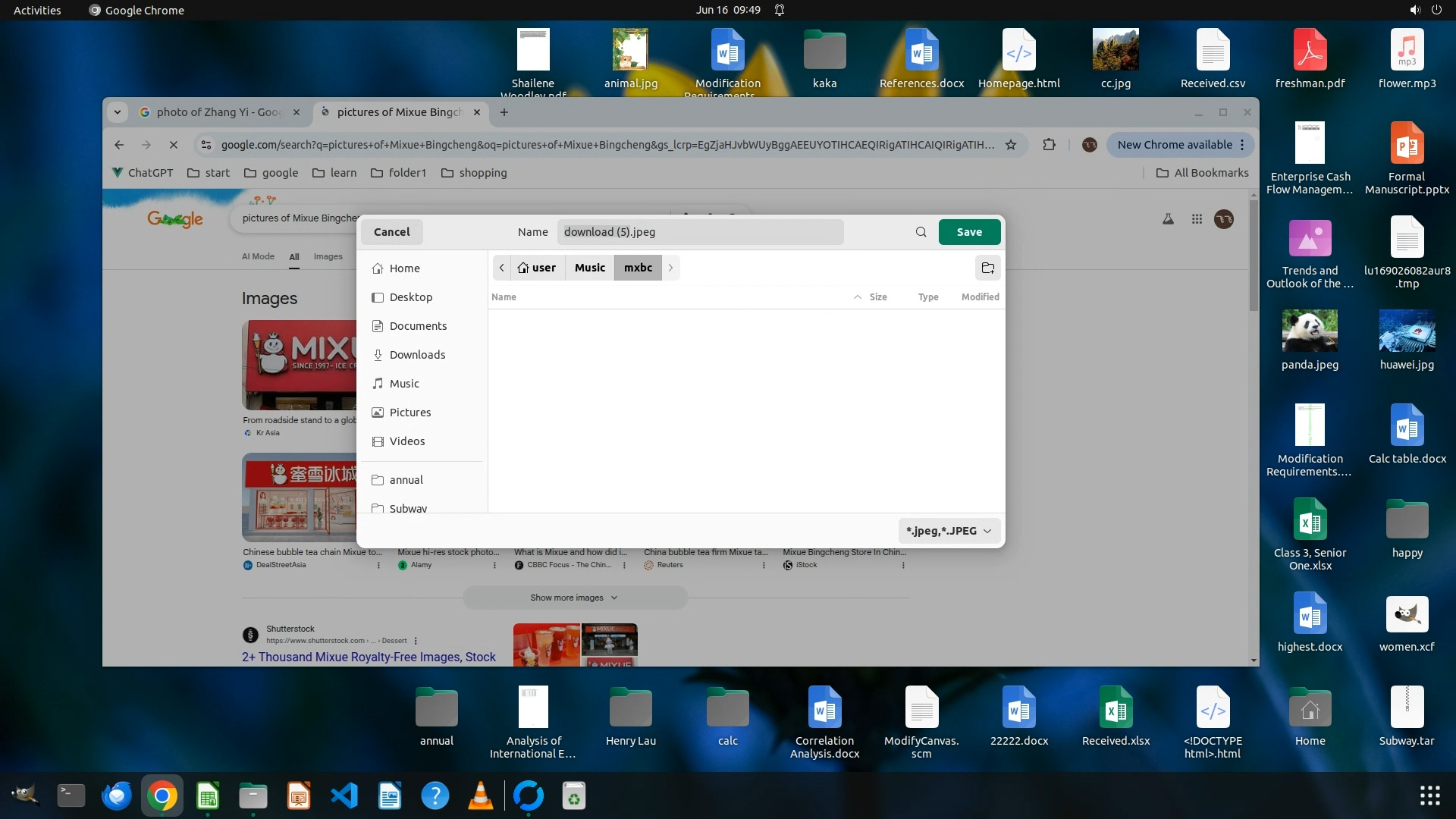
Task: Open the Chrome extensions puzzle icon
Action: (1049, 145)
